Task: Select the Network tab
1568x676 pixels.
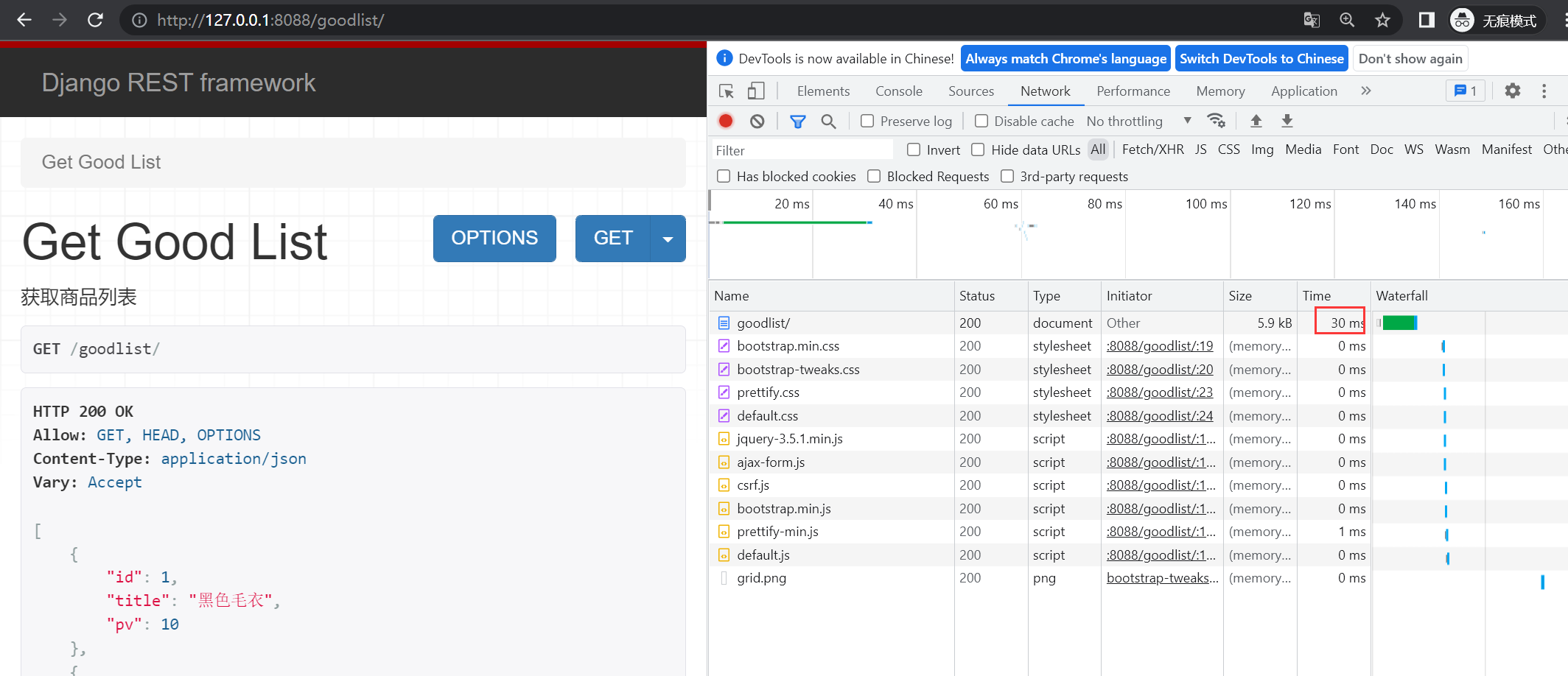Action: [x=1046, y=91]
